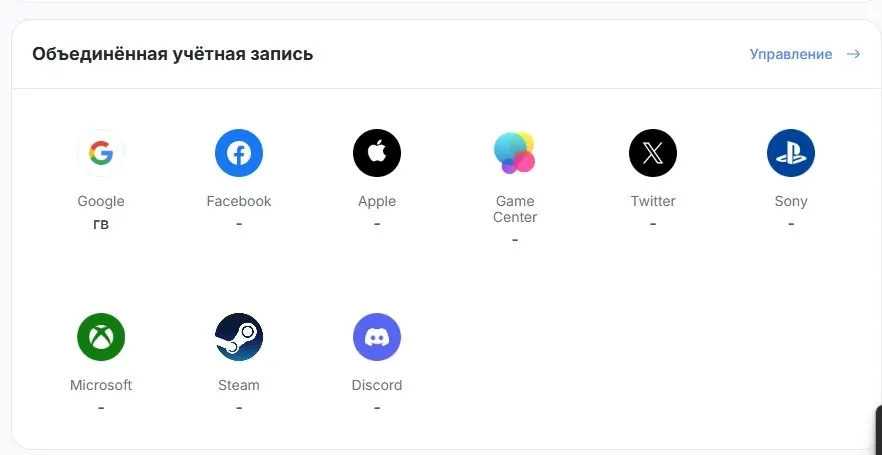The width and height of the screenshot is (882, 455).
Task: Select the Twitter label text
Action: click(653, 201)
